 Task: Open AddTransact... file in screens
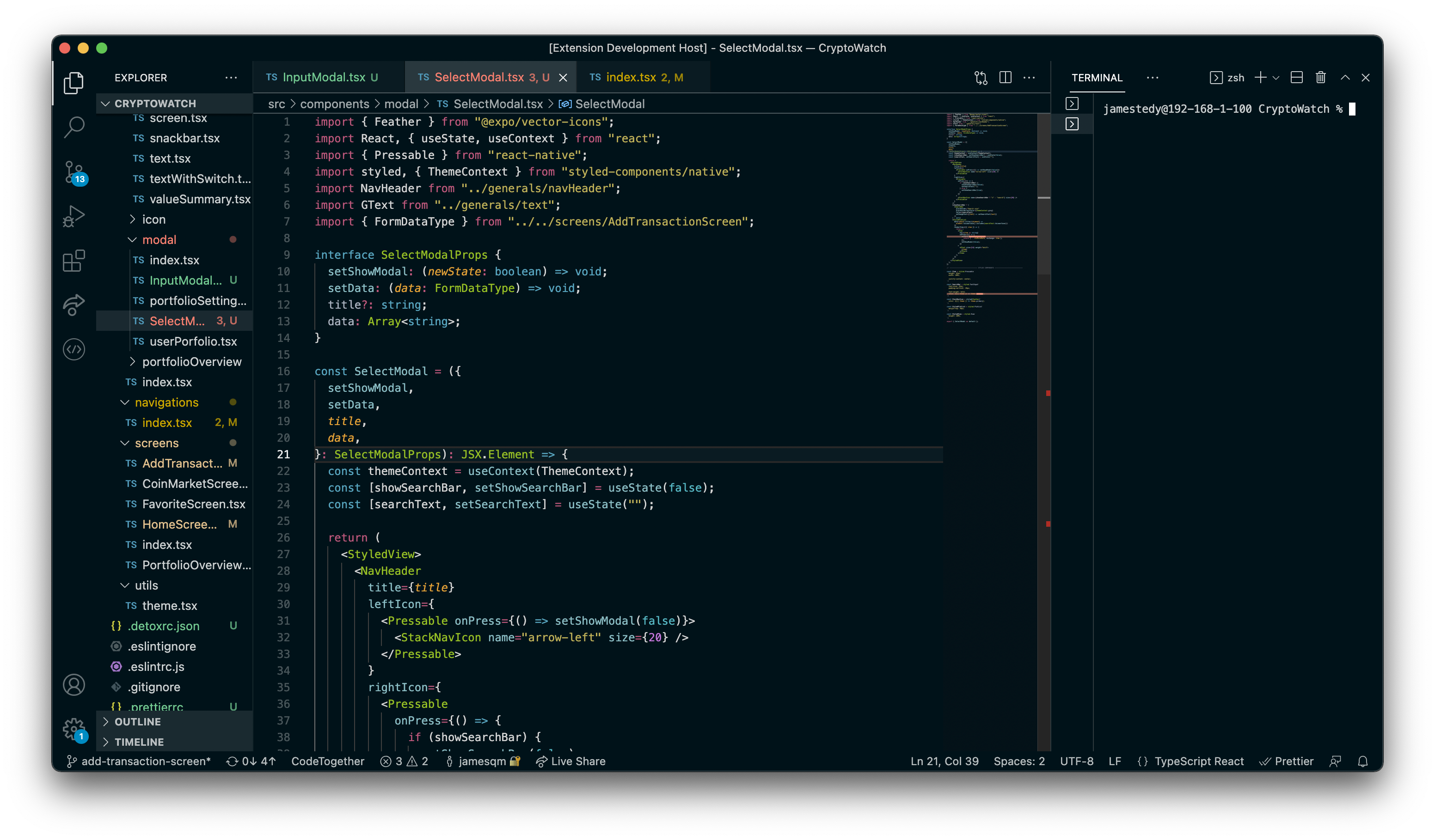point(174,463)
